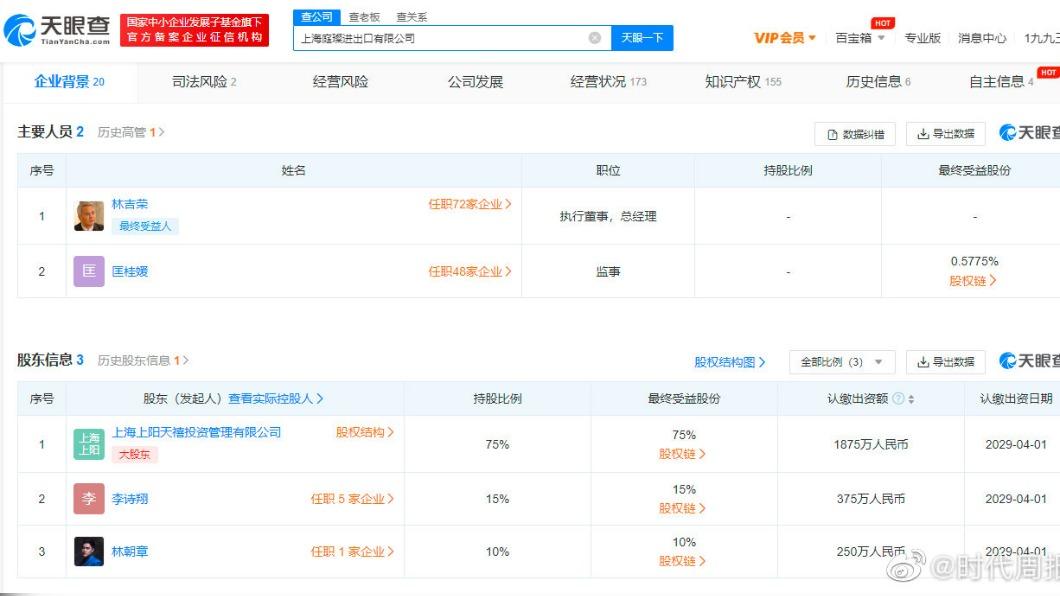This screenshot has height=596, width=1060.
Task: Open the VIP会员 dropdown
Action: [x=785, y=38]
